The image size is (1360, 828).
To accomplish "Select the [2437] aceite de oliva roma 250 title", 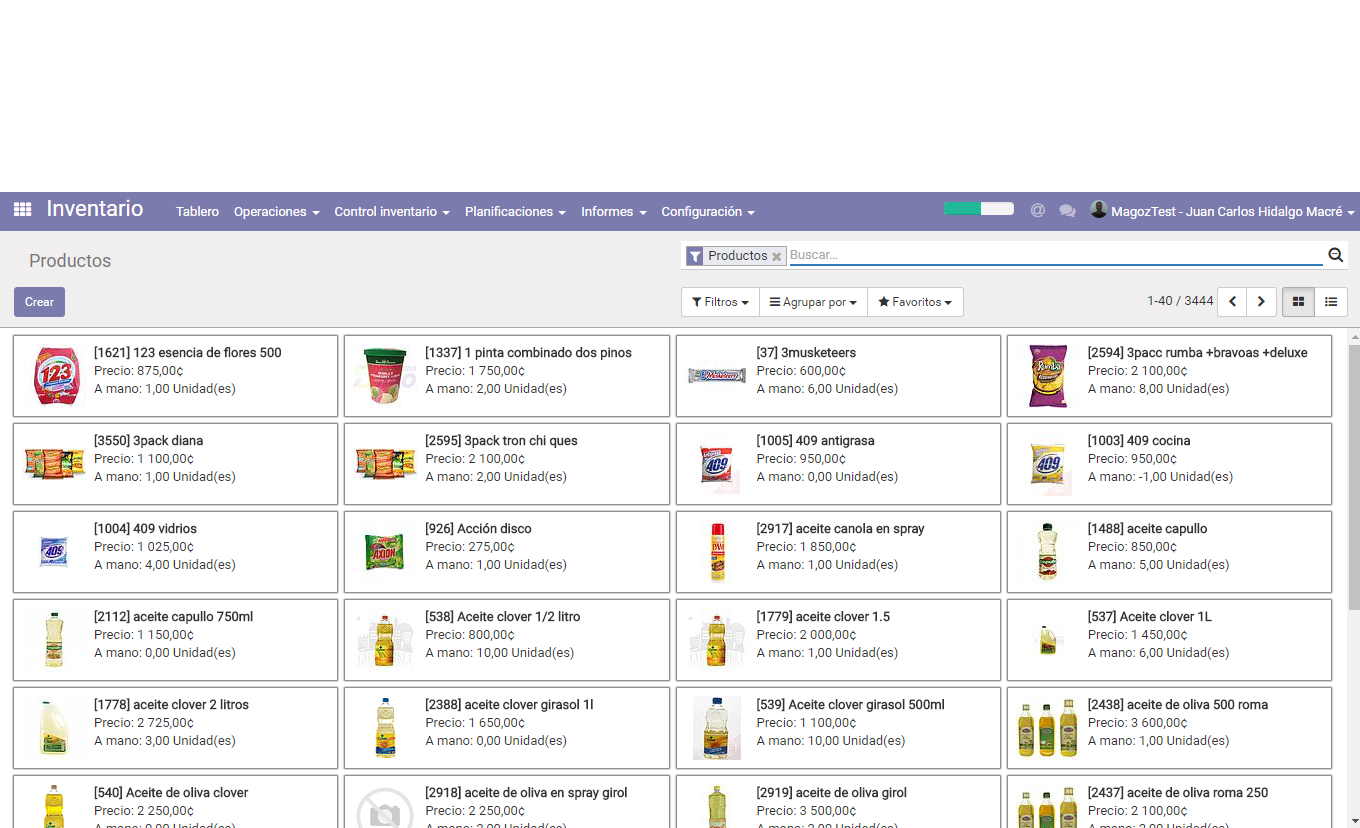I will pyautogui.click(x=1178, y=793).
